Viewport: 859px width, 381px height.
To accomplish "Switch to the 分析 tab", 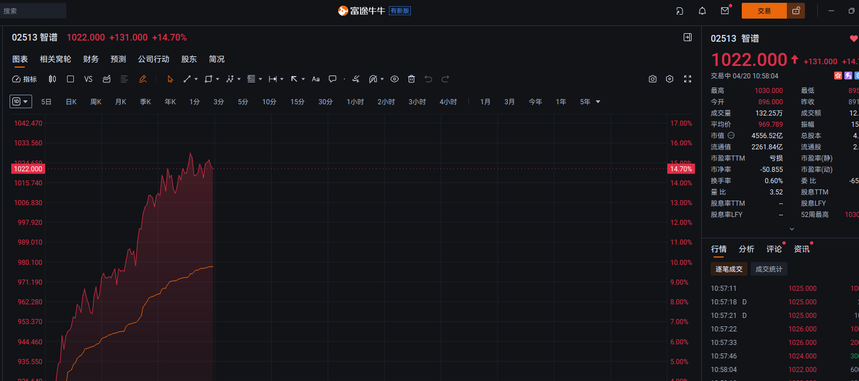I will click(746, 249).
